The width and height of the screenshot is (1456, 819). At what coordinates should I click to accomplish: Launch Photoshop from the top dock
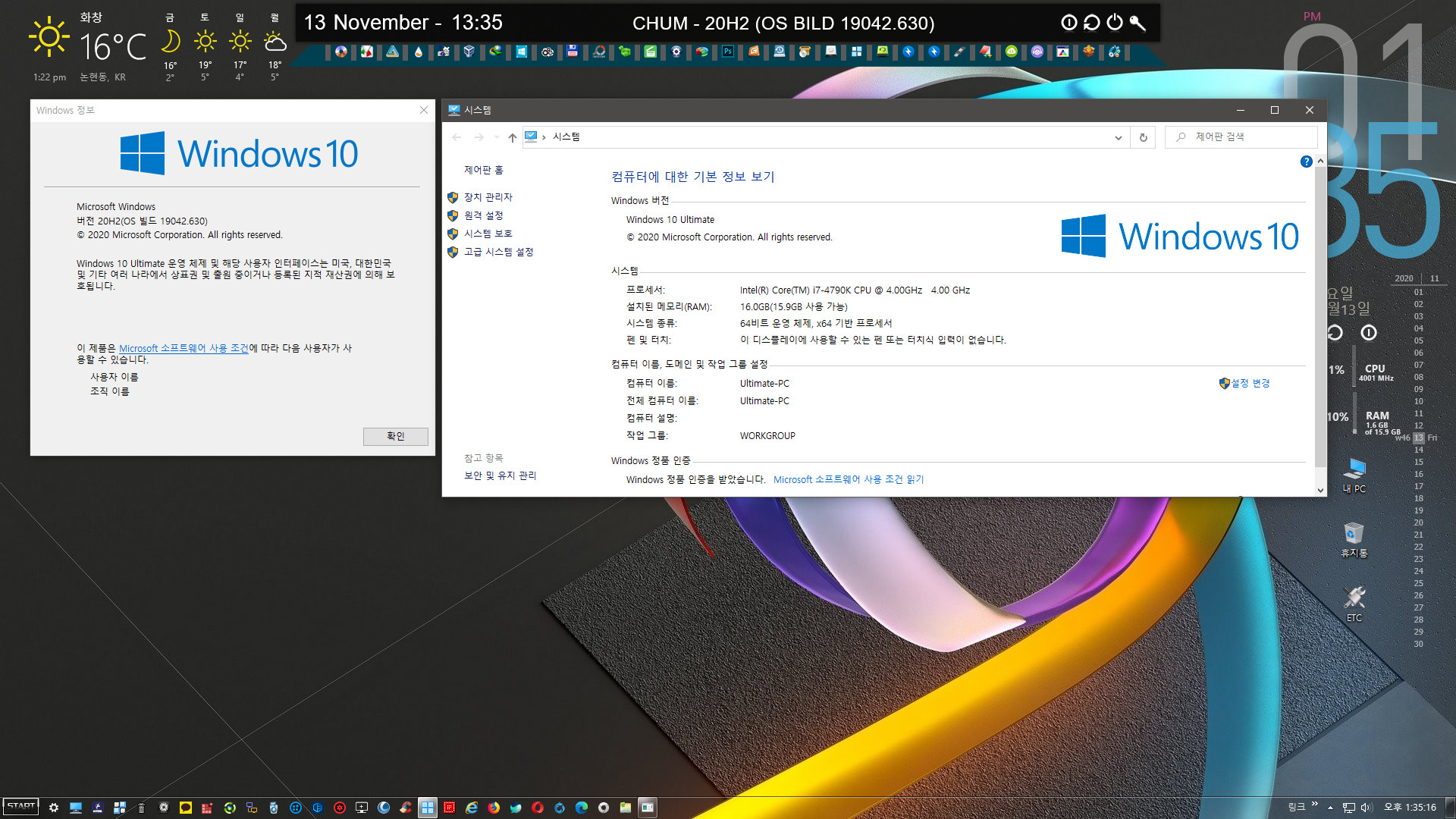pyautogui.click(x=727, y=52)
